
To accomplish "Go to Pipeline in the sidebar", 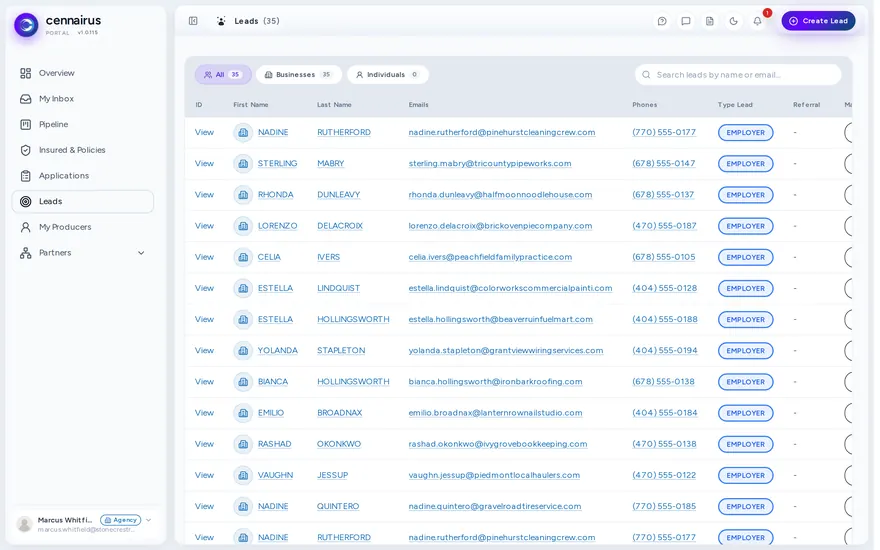I will click(82, 125).
